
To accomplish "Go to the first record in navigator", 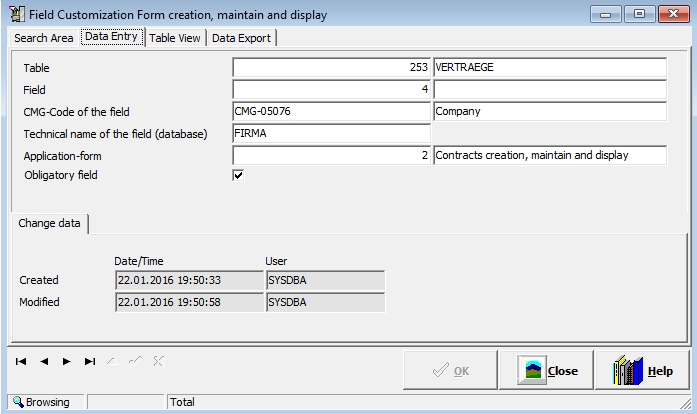I will click(21, 361).
